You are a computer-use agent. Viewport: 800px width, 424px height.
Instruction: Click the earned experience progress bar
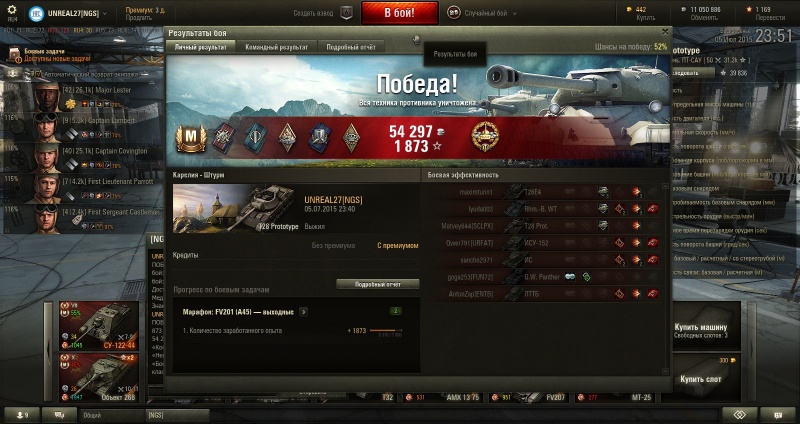pos(386,331)
